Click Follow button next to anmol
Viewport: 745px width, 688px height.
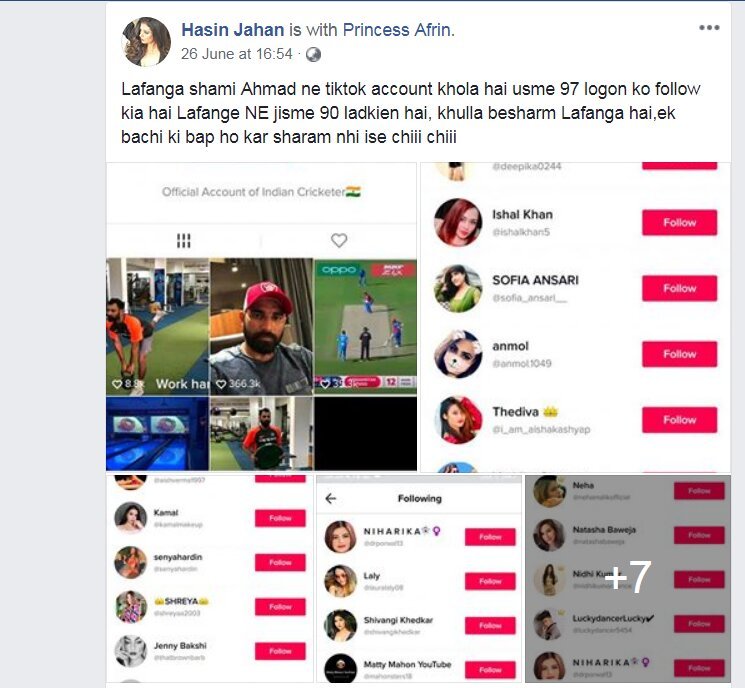[x=679, y=354]
